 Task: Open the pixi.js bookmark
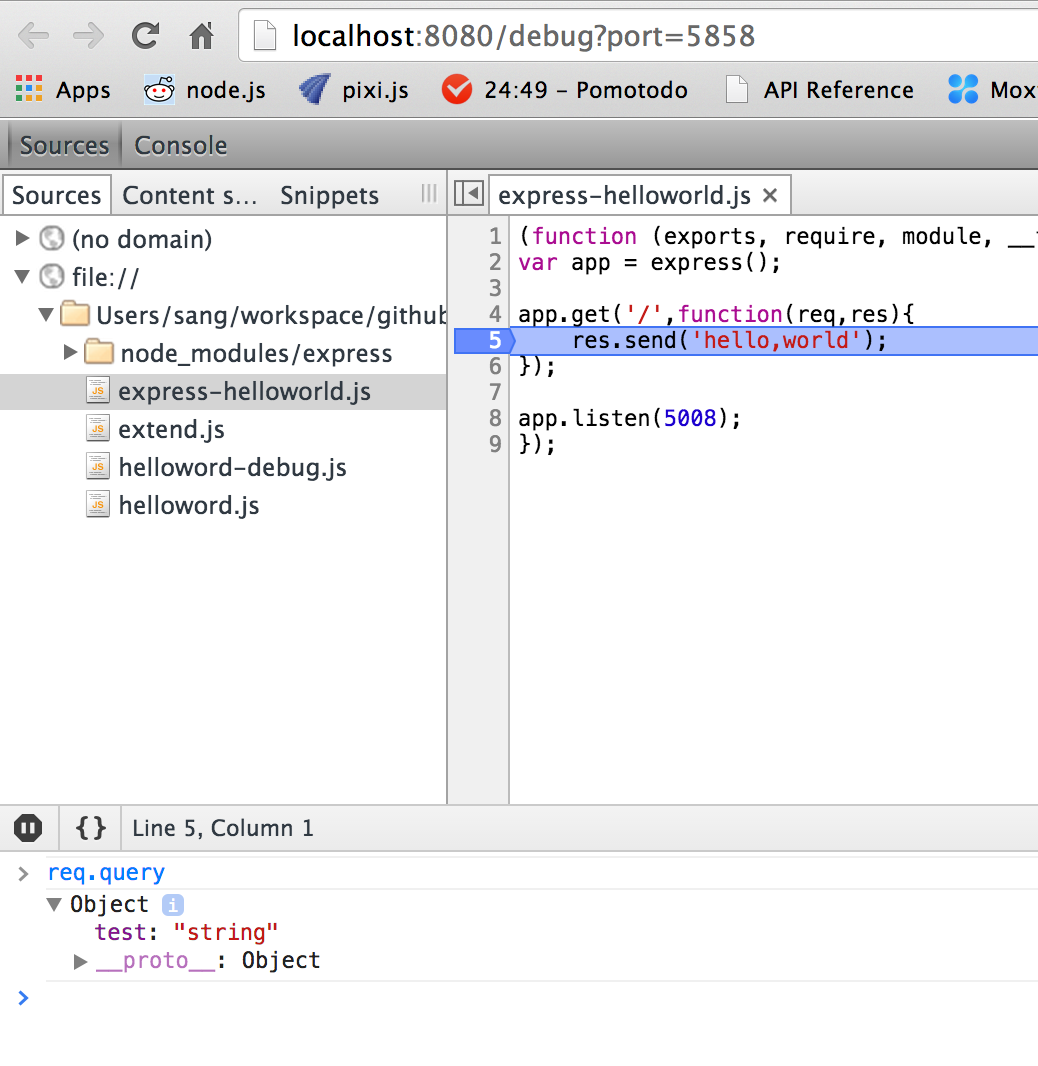coord(354,90)
